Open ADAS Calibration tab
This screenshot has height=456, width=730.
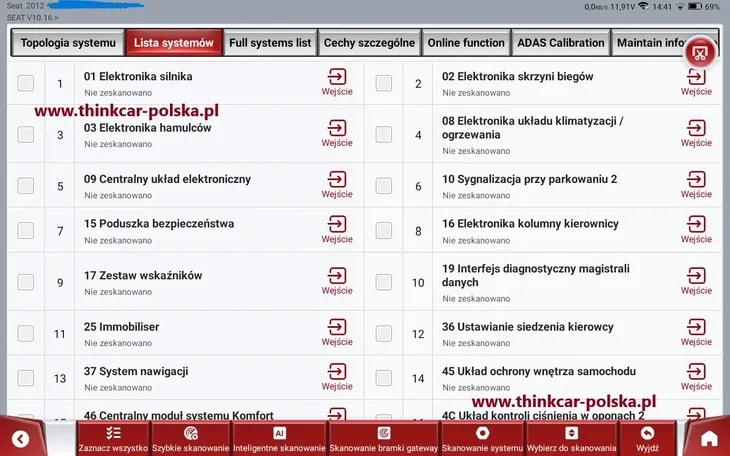point(561,43)
